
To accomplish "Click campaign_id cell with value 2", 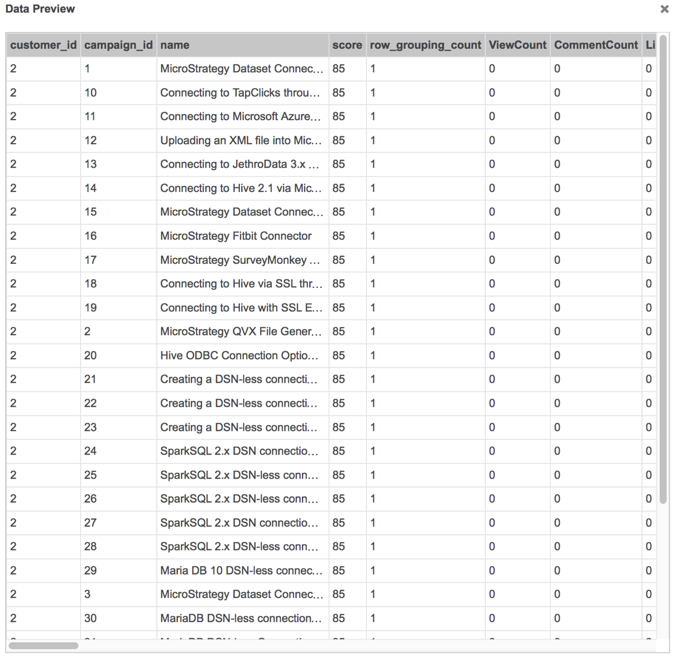I will [x=119, y=332].
